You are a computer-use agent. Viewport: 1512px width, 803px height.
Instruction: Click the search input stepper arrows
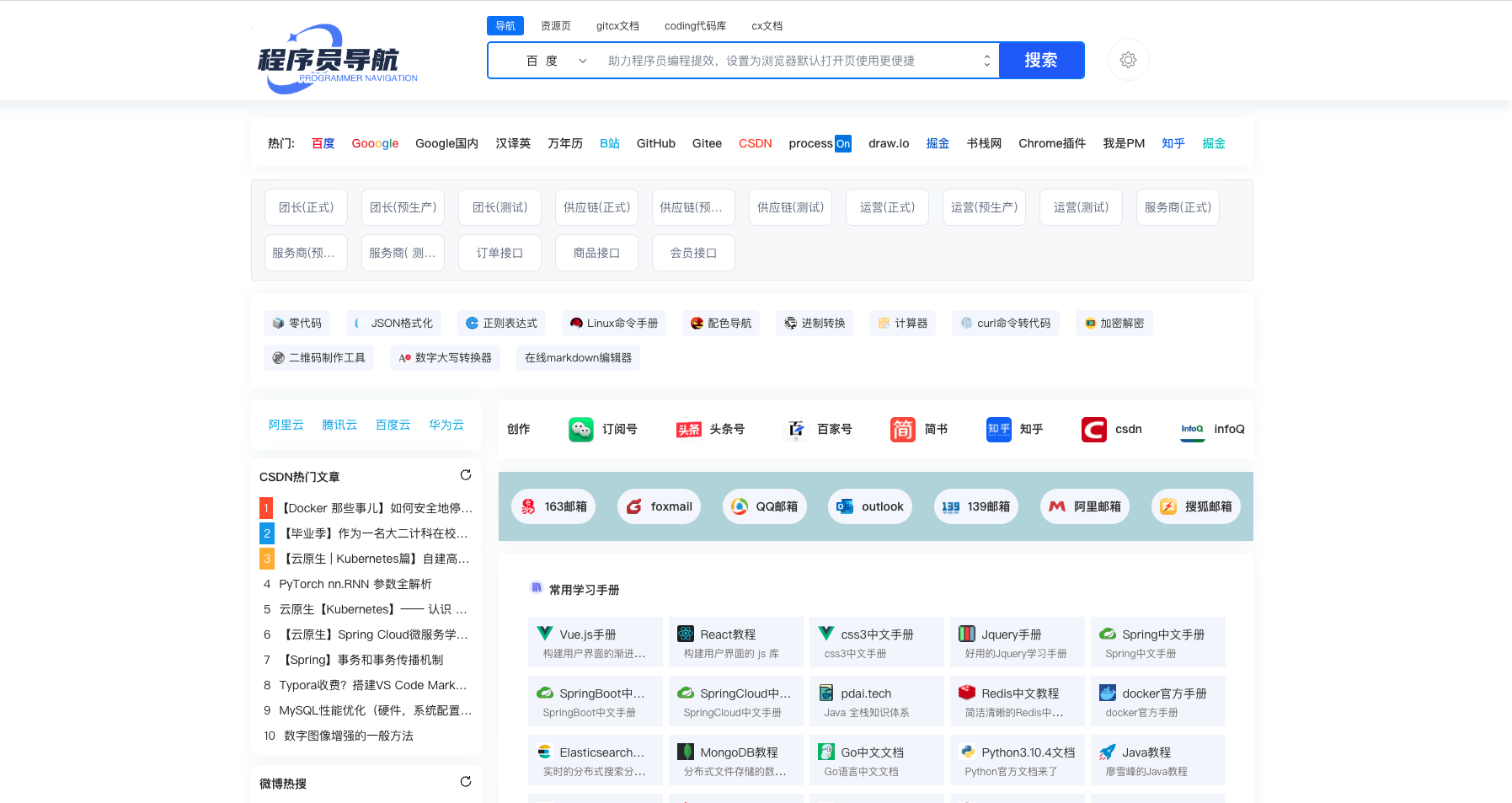(x=986, y=61)
